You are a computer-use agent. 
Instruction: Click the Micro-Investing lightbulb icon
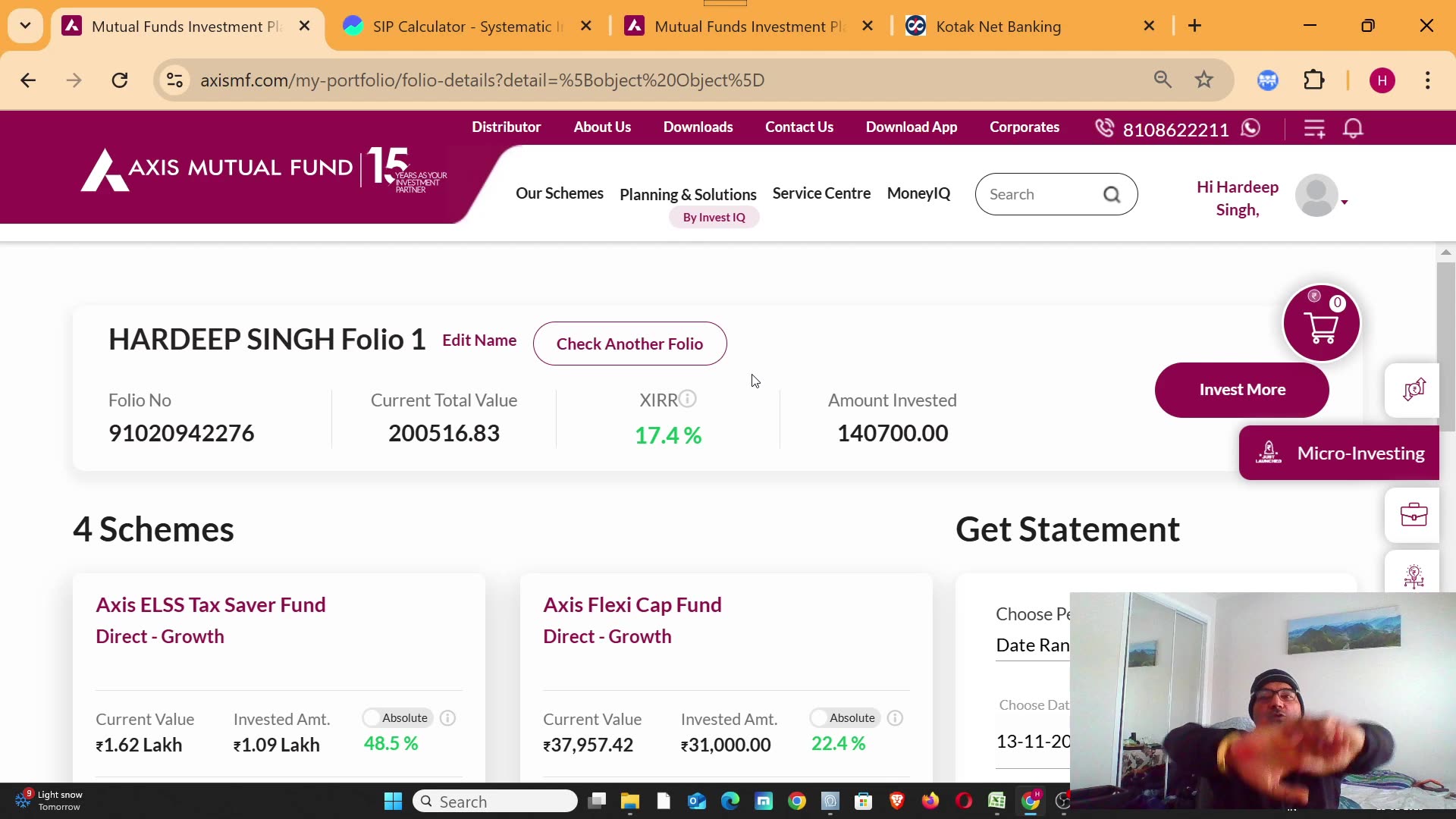click(x=1415, y=576)
